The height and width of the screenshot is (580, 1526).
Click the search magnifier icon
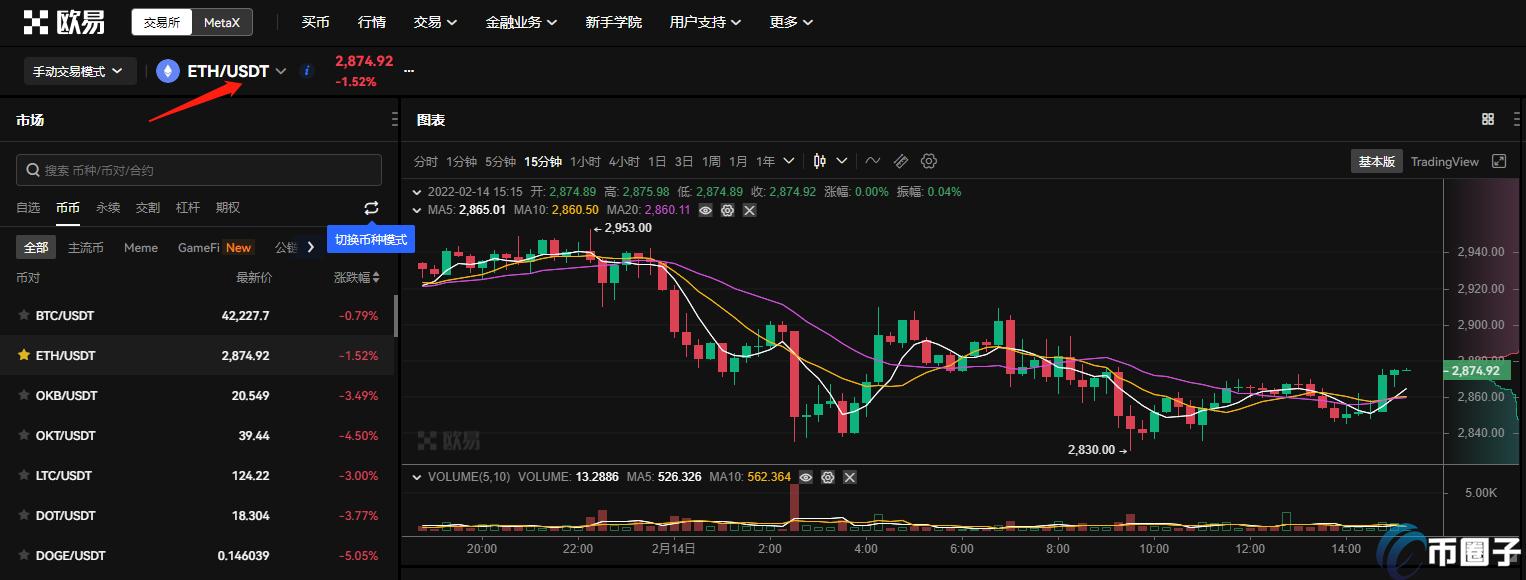point(33,170)
